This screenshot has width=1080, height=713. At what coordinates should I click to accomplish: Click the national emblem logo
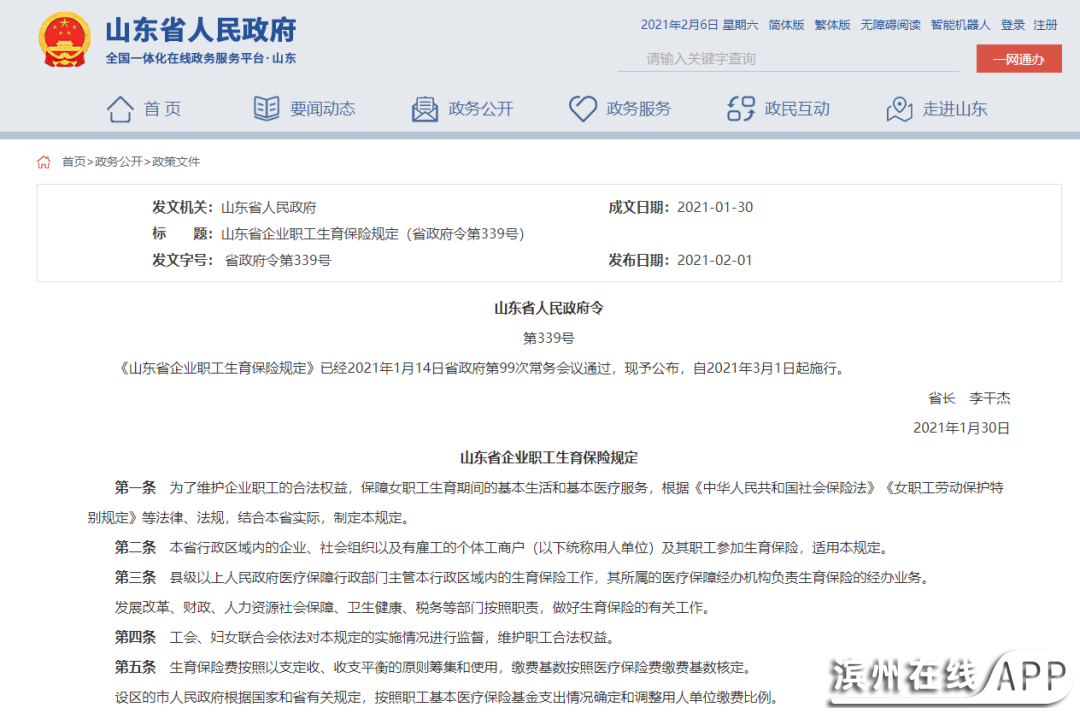pyautogui.click(x=64, y=41)
